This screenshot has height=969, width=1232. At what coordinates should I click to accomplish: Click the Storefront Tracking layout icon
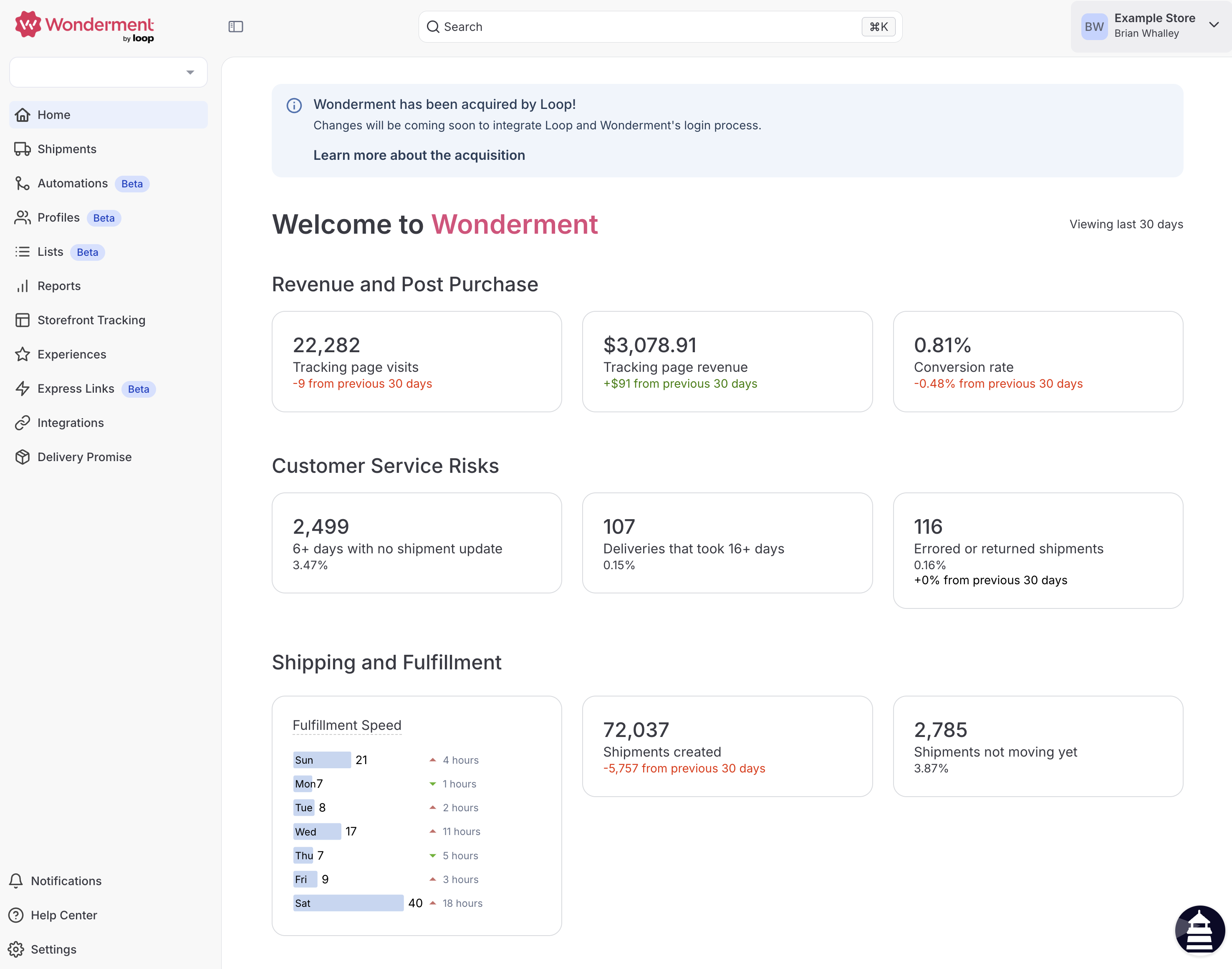pyautogui.click(x=23, y=320)
